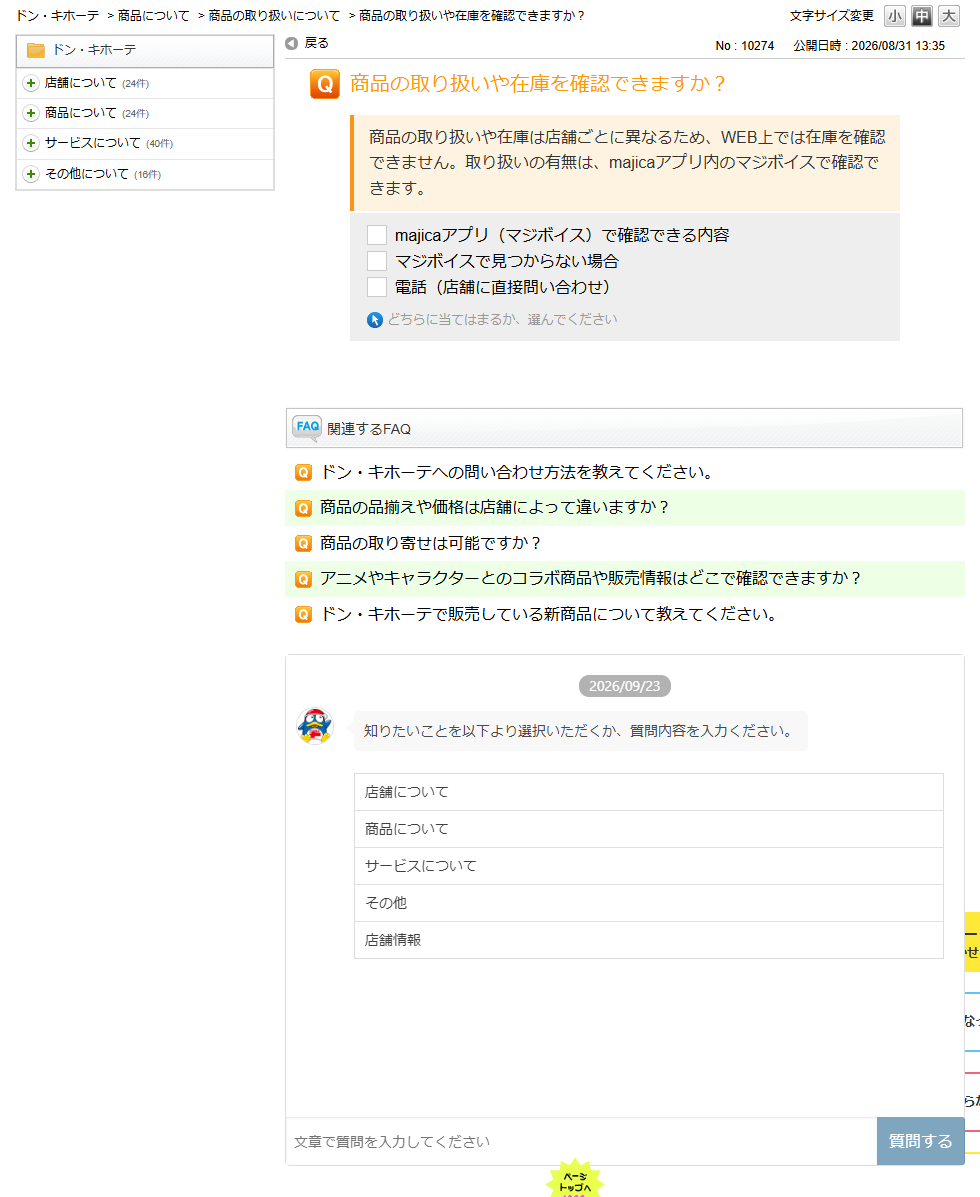Click the 質問する submit button
Image resolution: width=980 pixels, height=1197 pixels.
tap(920, 1141)
